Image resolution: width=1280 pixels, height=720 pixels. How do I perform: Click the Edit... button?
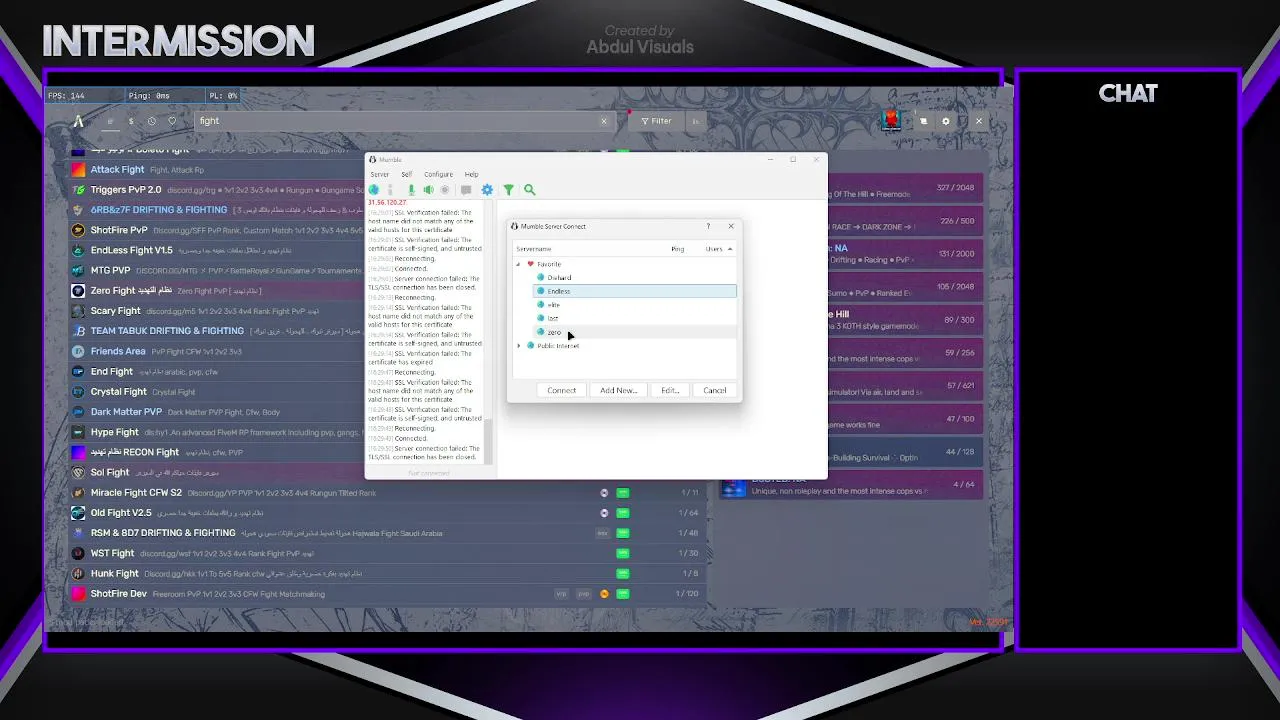coord(670,390)
